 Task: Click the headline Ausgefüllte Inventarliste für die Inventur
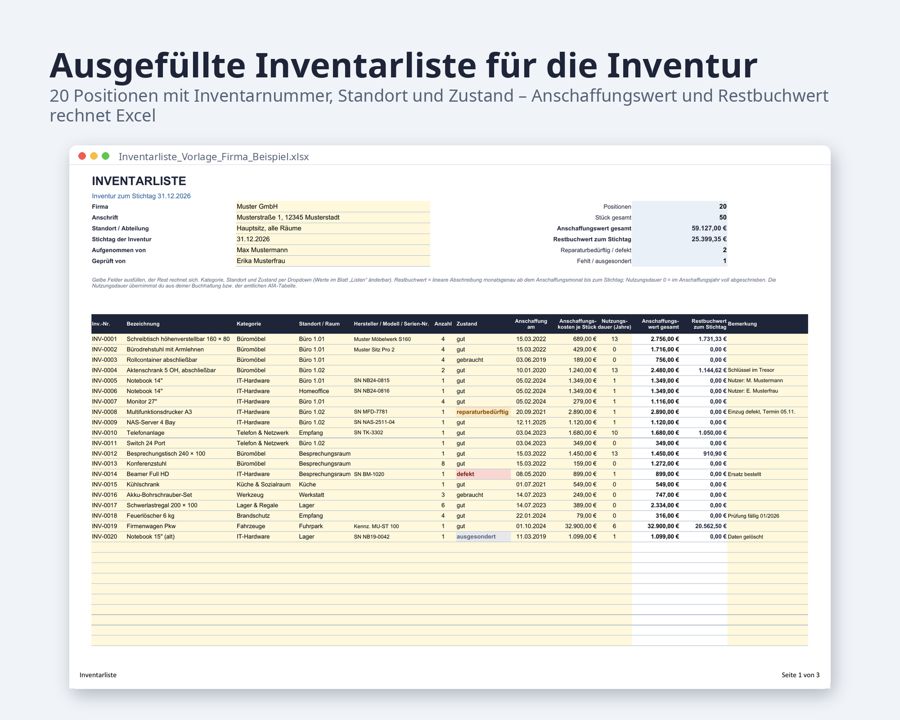403,65
